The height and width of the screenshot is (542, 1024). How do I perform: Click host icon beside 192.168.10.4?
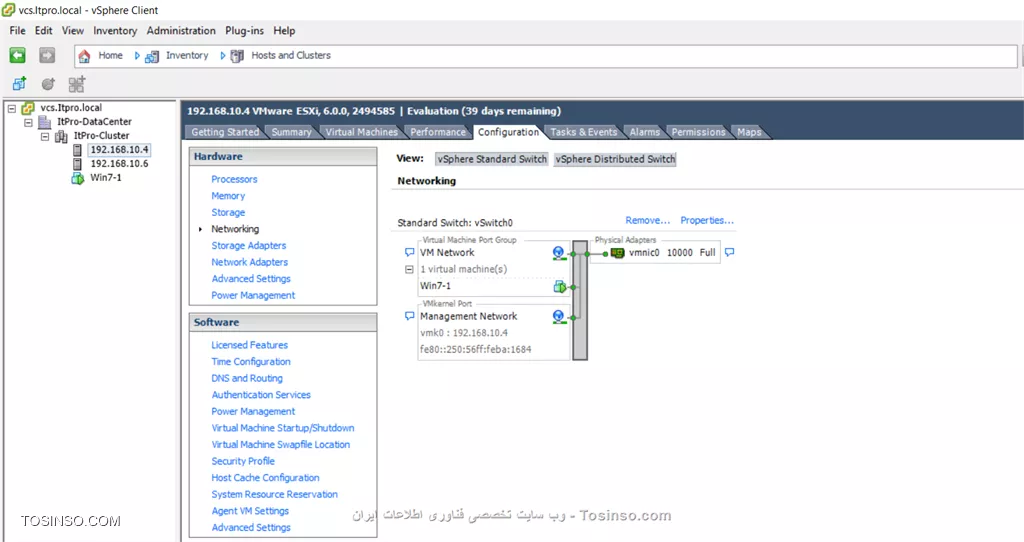pyautogui.click(x=77, y=150)
